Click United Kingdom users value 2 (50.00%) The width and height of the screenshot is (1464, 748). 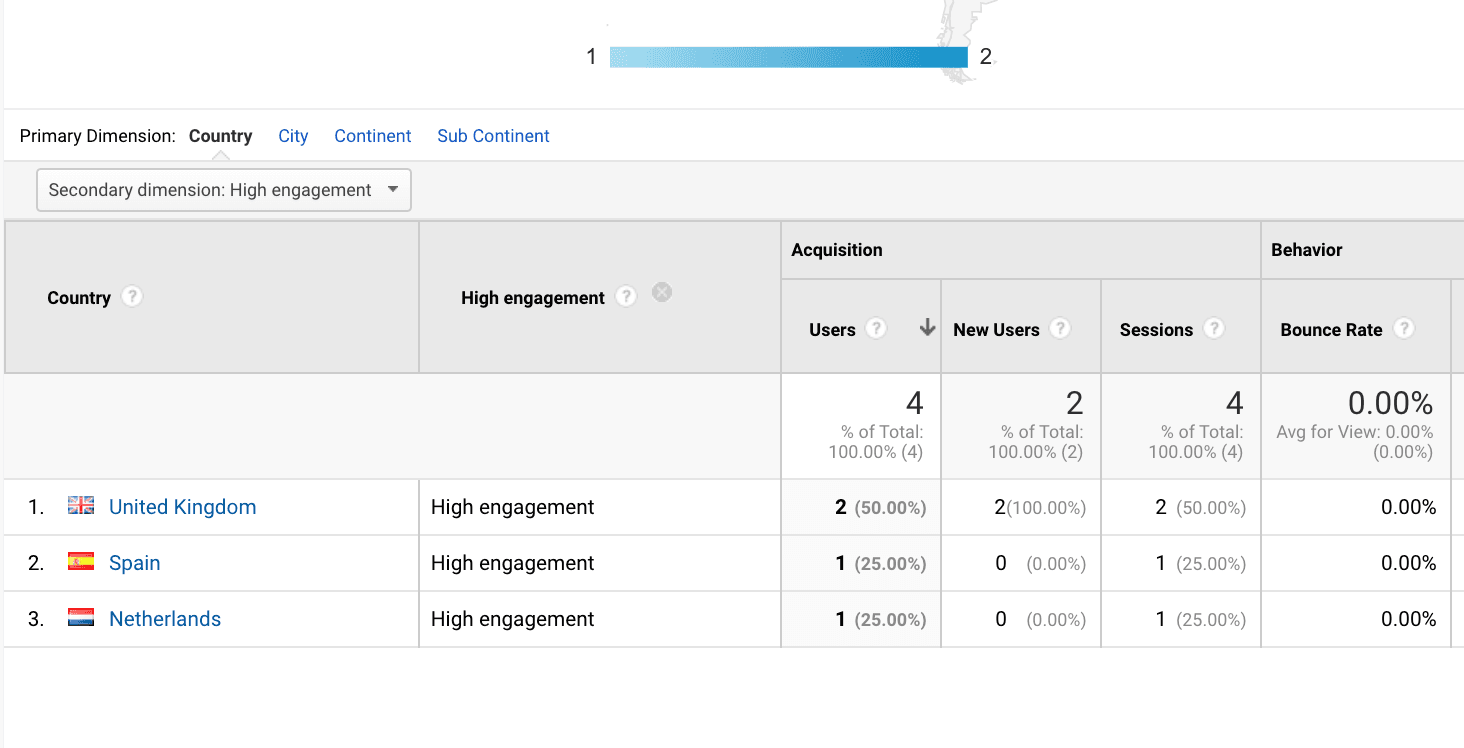(x=881, y=507)
